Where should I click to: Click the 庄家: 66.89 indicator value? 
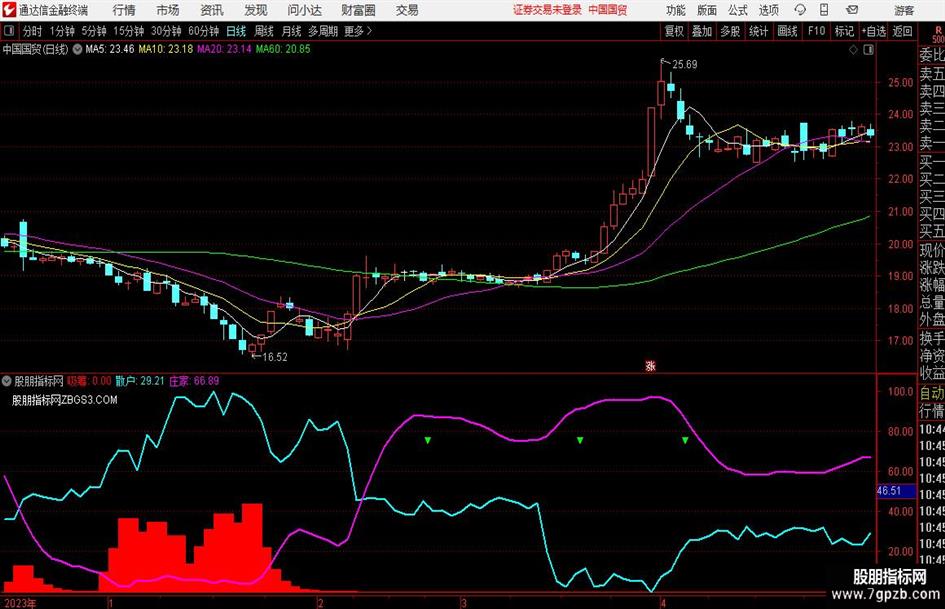(x=194, y=381)
